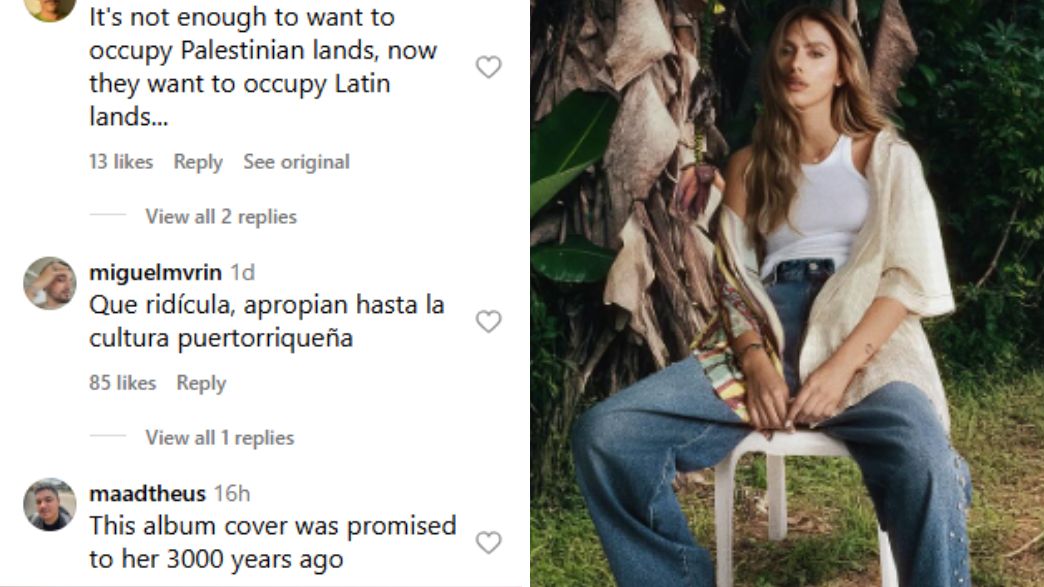Reply to the 13 likes comment
The height and width of the screenshot is (587, 1044).
[x=198, y=162]
